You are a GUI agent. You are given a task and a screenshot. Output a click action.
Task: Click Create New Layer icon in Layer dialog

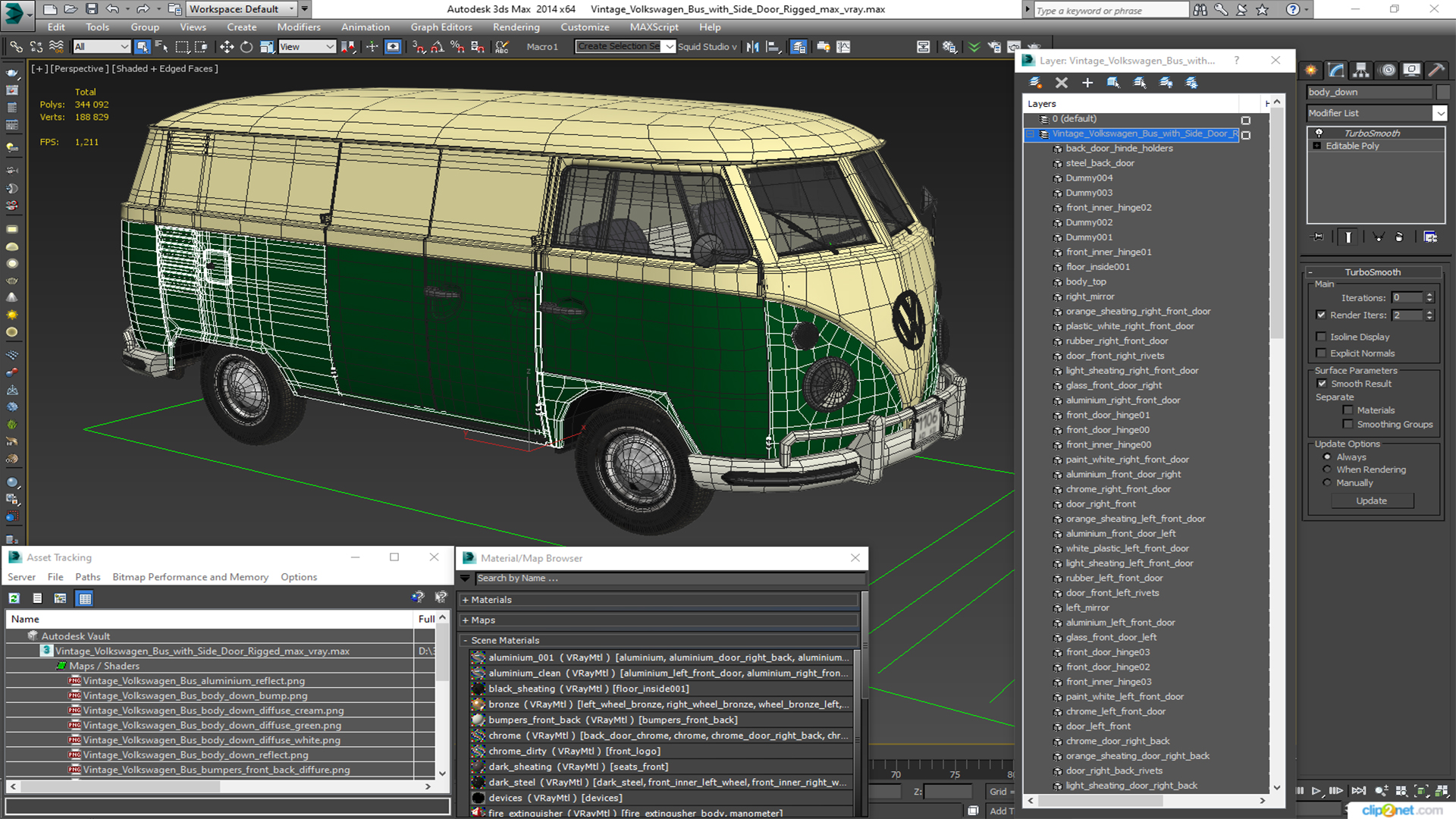tap(1035, 83)
